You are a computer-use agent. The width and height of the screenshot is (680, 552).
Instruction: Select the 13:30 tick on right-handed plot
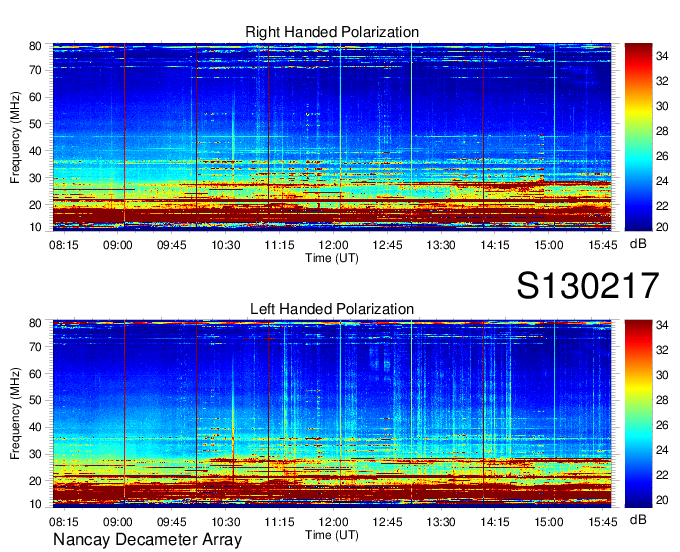pyautogui.click(x=441, y=245)
